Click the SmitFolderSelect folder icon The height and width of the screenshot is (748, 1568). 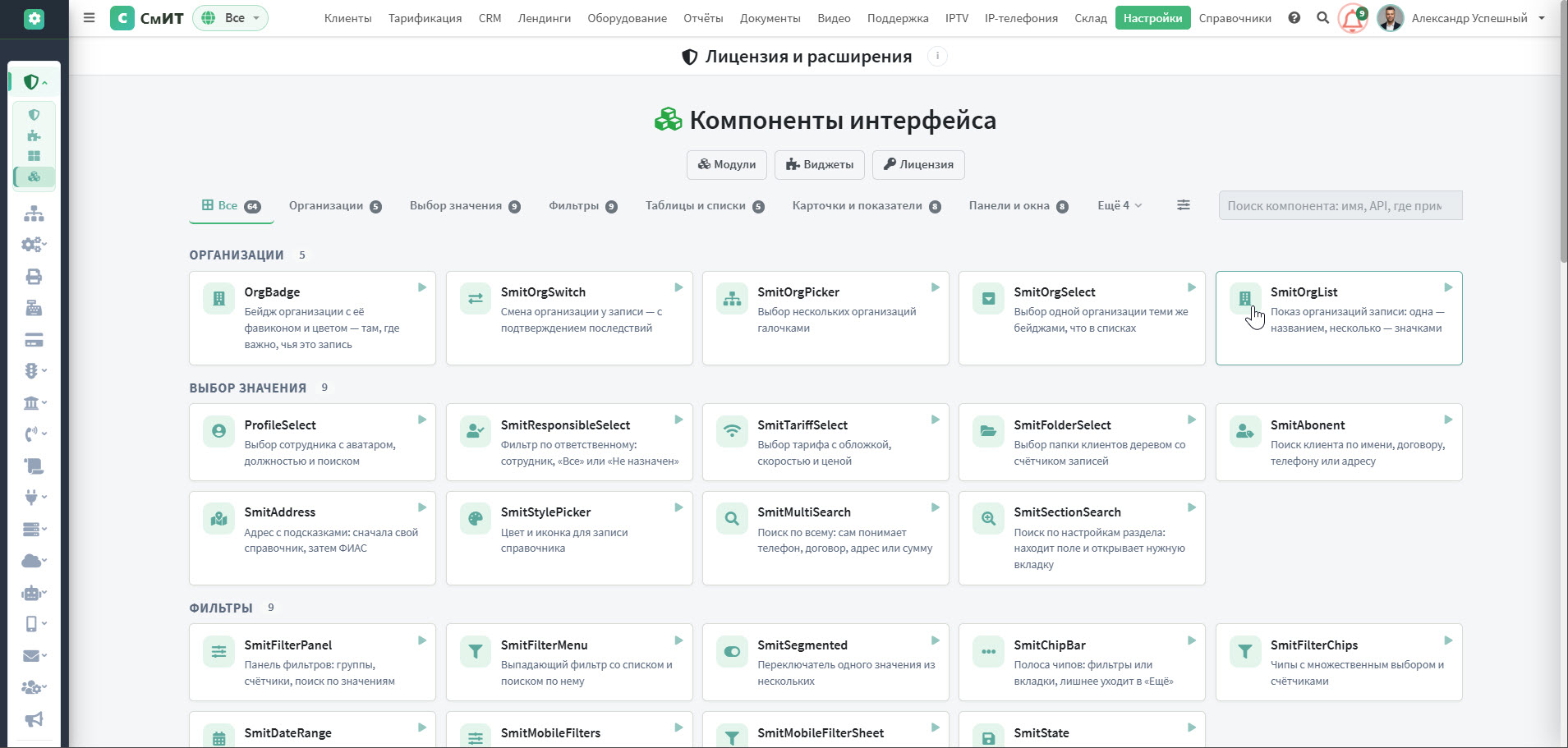988,431
